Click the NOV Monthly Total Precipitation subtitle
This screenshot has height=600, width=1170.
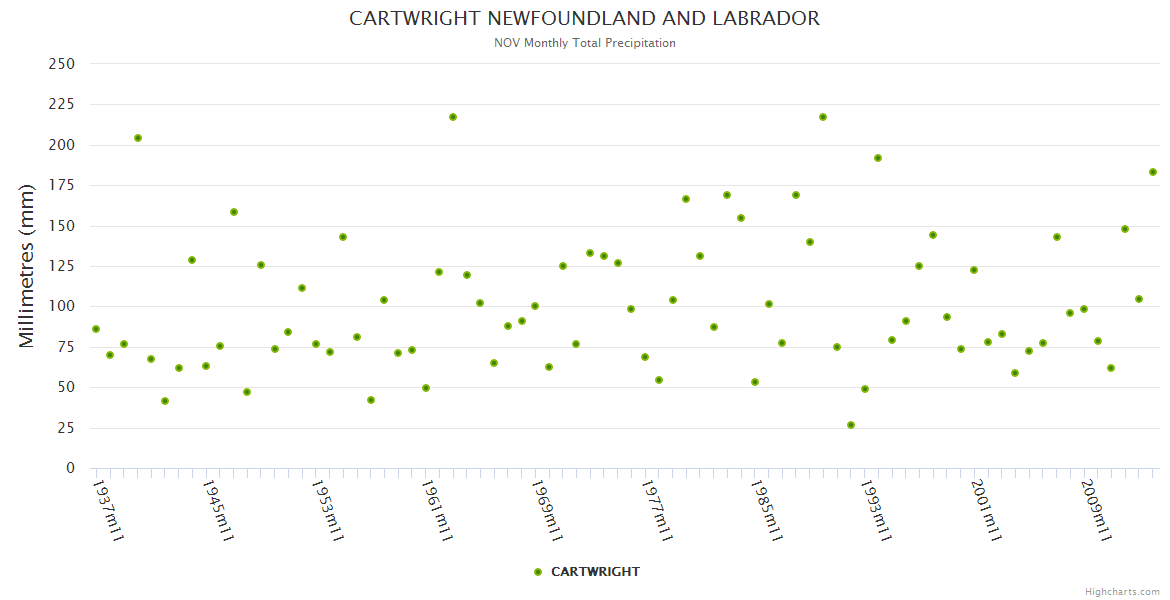(585, 43)
